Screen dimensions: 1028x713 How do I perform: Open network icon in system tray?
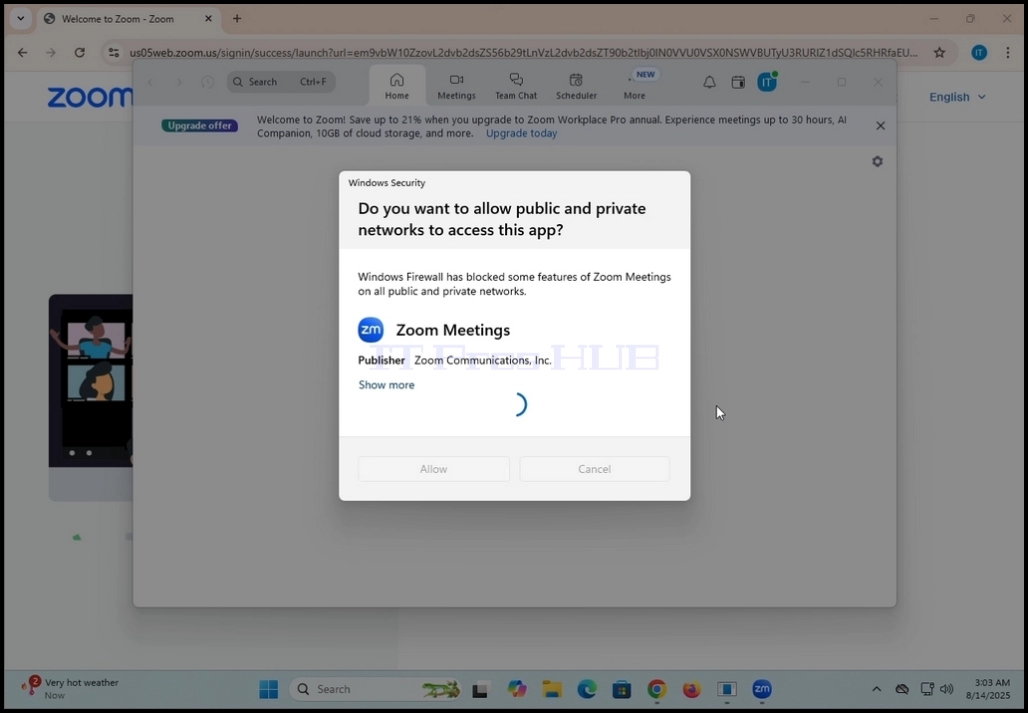927,689
